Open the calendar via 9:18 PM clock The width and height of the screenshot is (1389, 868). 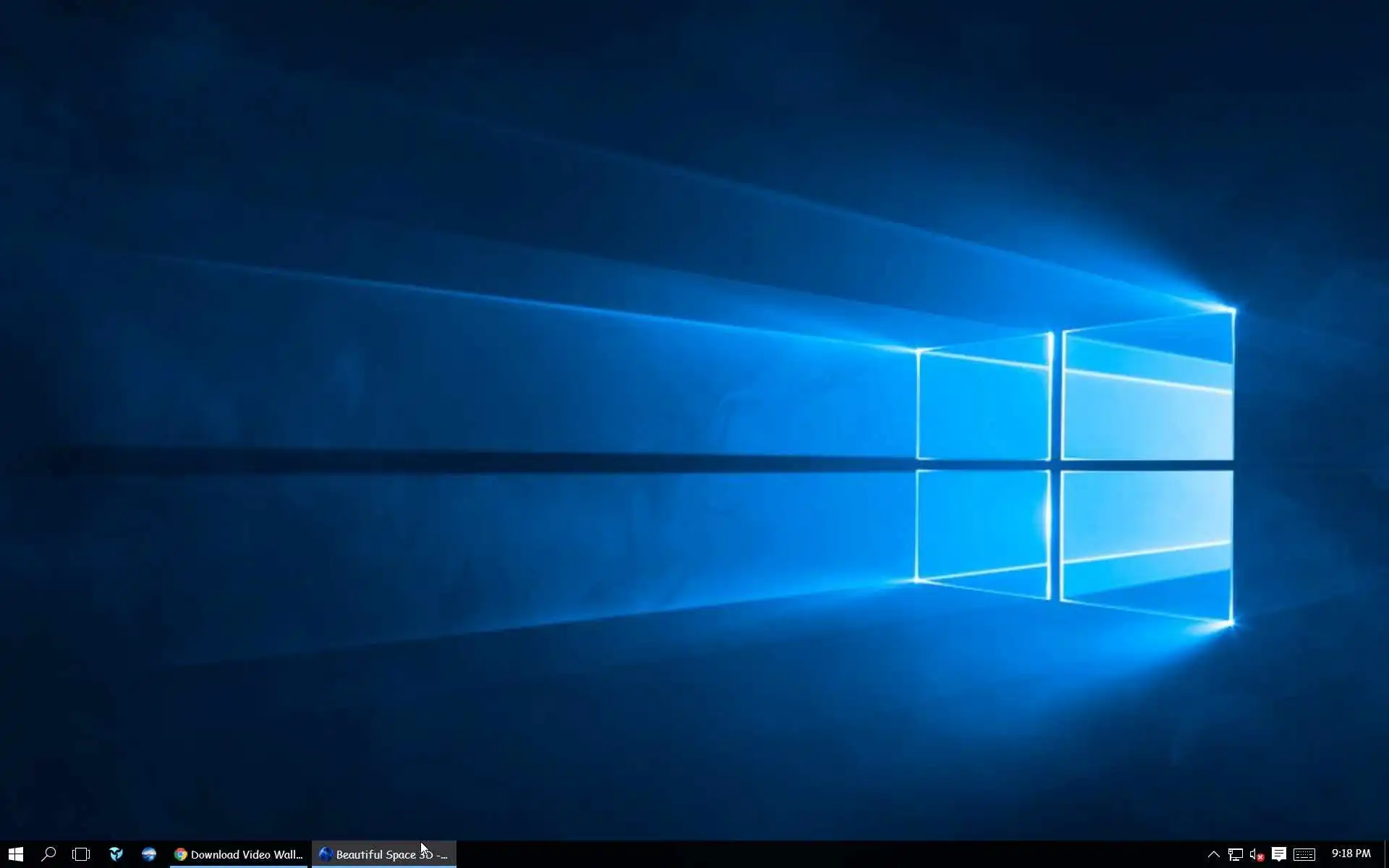click(1351, 854)
